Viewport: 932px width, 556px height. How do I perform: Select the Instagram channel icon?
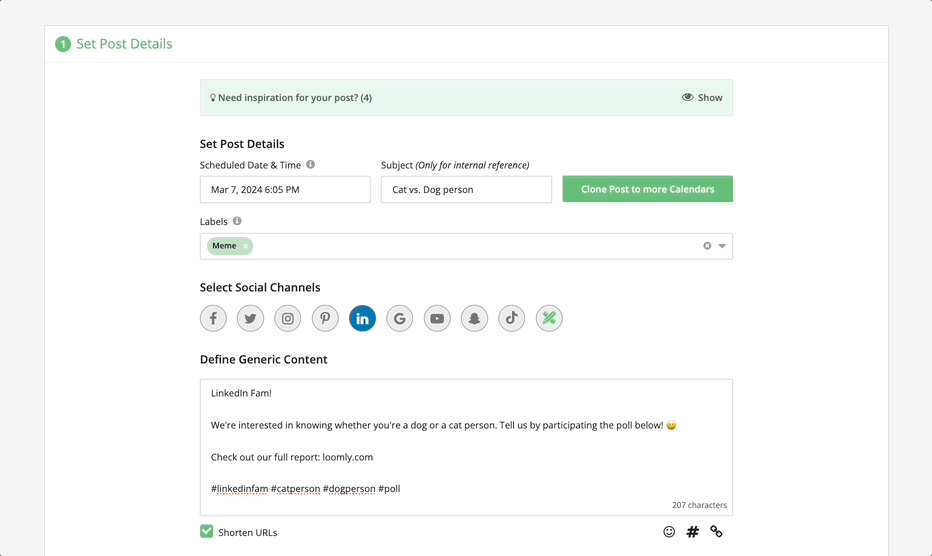pyautogui.click(x=288, y=318)
